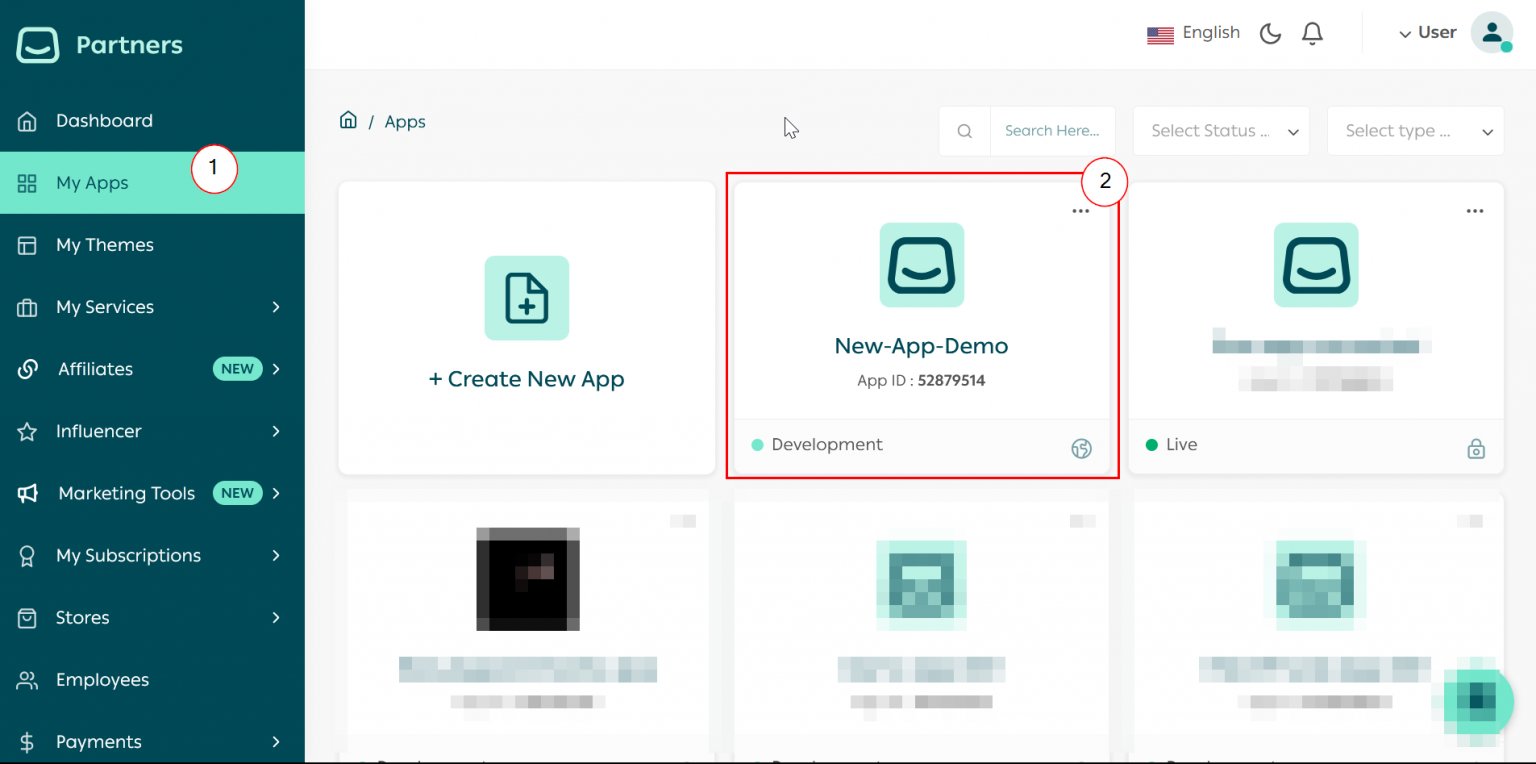This screenshot has width=1536, height=764.
Task: Click the globe icon on New-App-Demo card
Action: (x=1081, y=449)
